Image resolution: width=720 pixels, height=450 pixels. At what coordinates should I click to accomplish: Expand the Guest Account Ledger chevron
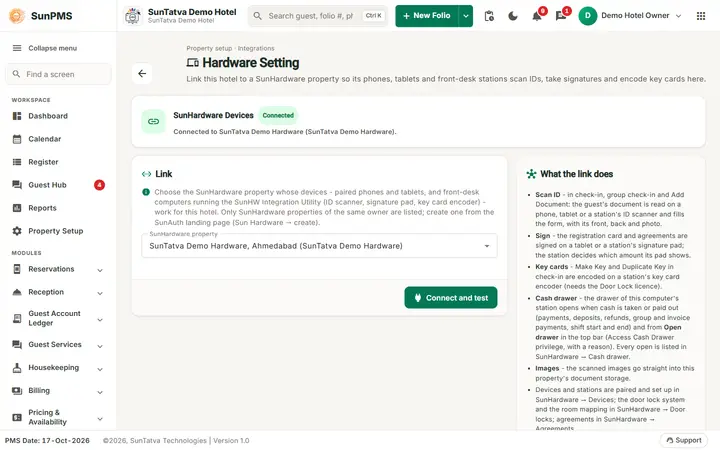(x=100, y=320)
